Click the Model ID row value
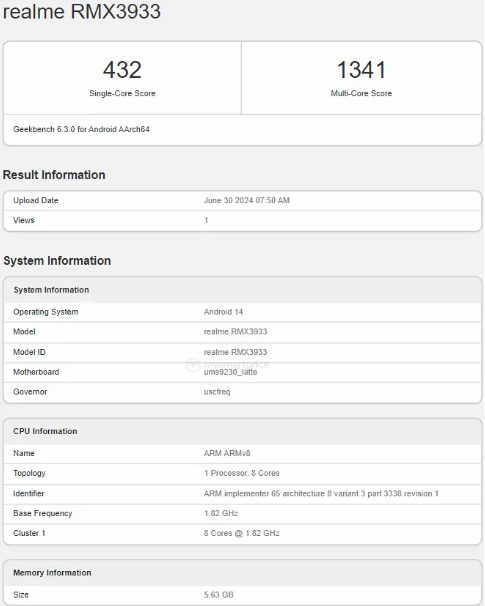 (235, 352)
